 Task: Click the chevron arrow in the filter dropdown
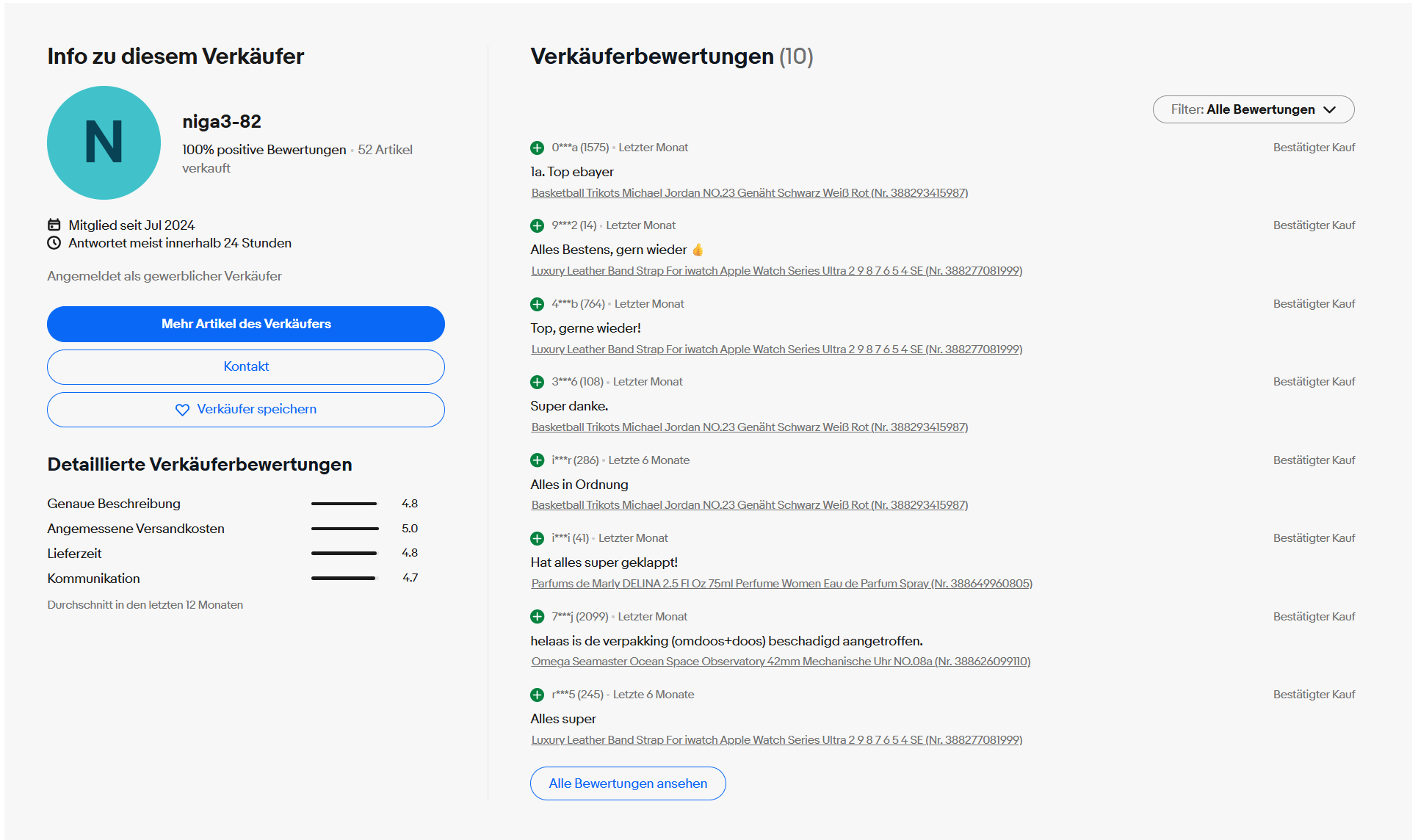pos(1330,109)
